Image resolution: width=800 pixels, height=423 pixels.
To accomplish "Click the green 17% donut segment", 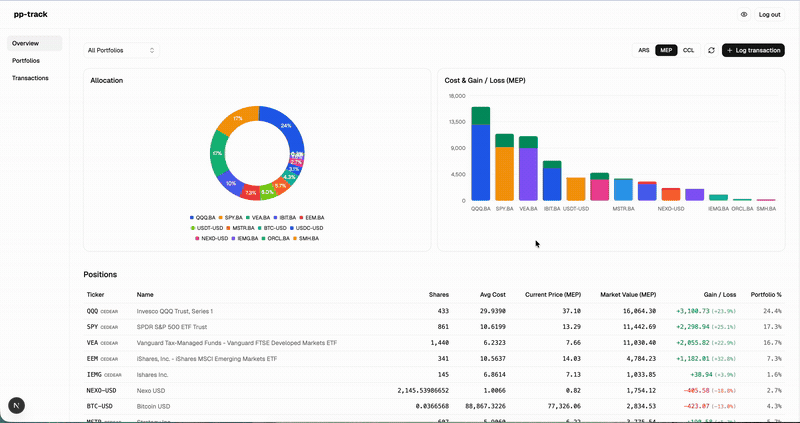I will pyautogui.click(x=218, y=154).
